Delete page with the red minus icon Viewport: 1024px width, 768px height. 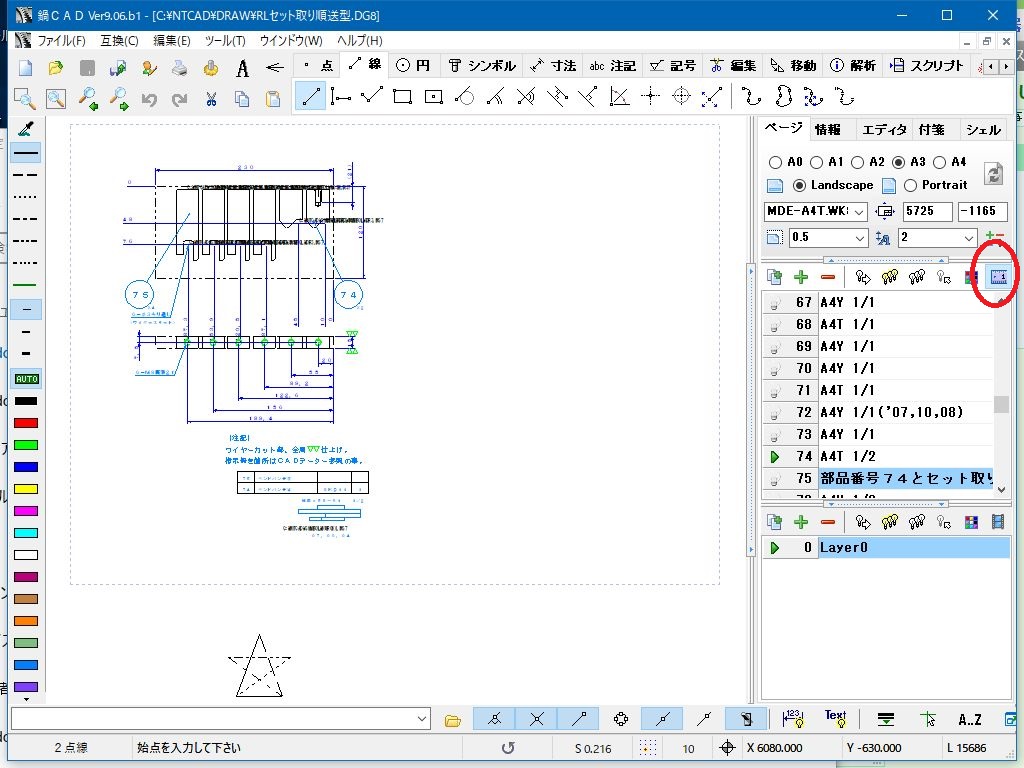828,278
